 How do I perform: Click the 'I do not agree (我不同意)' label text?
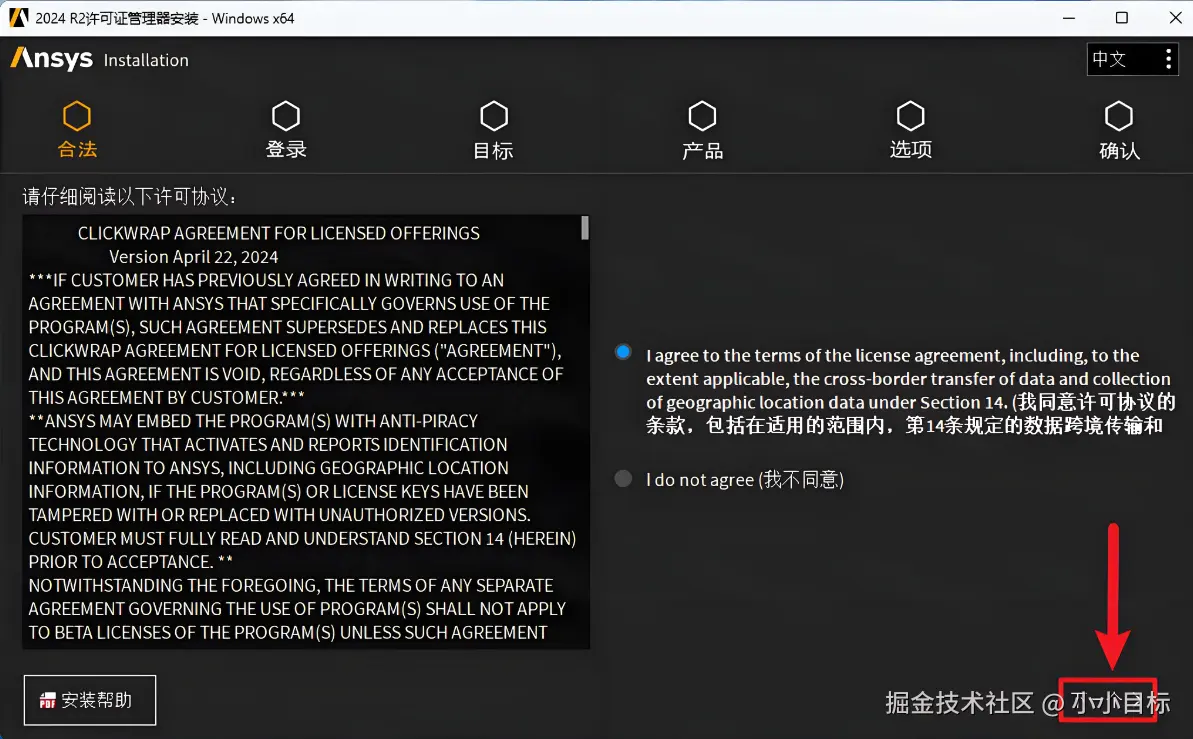745,479
